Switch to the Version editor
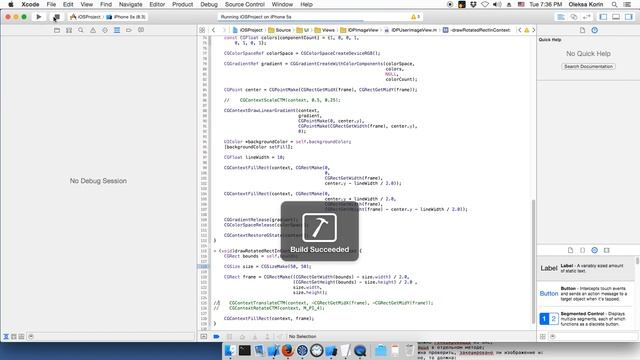 (587, 17)
